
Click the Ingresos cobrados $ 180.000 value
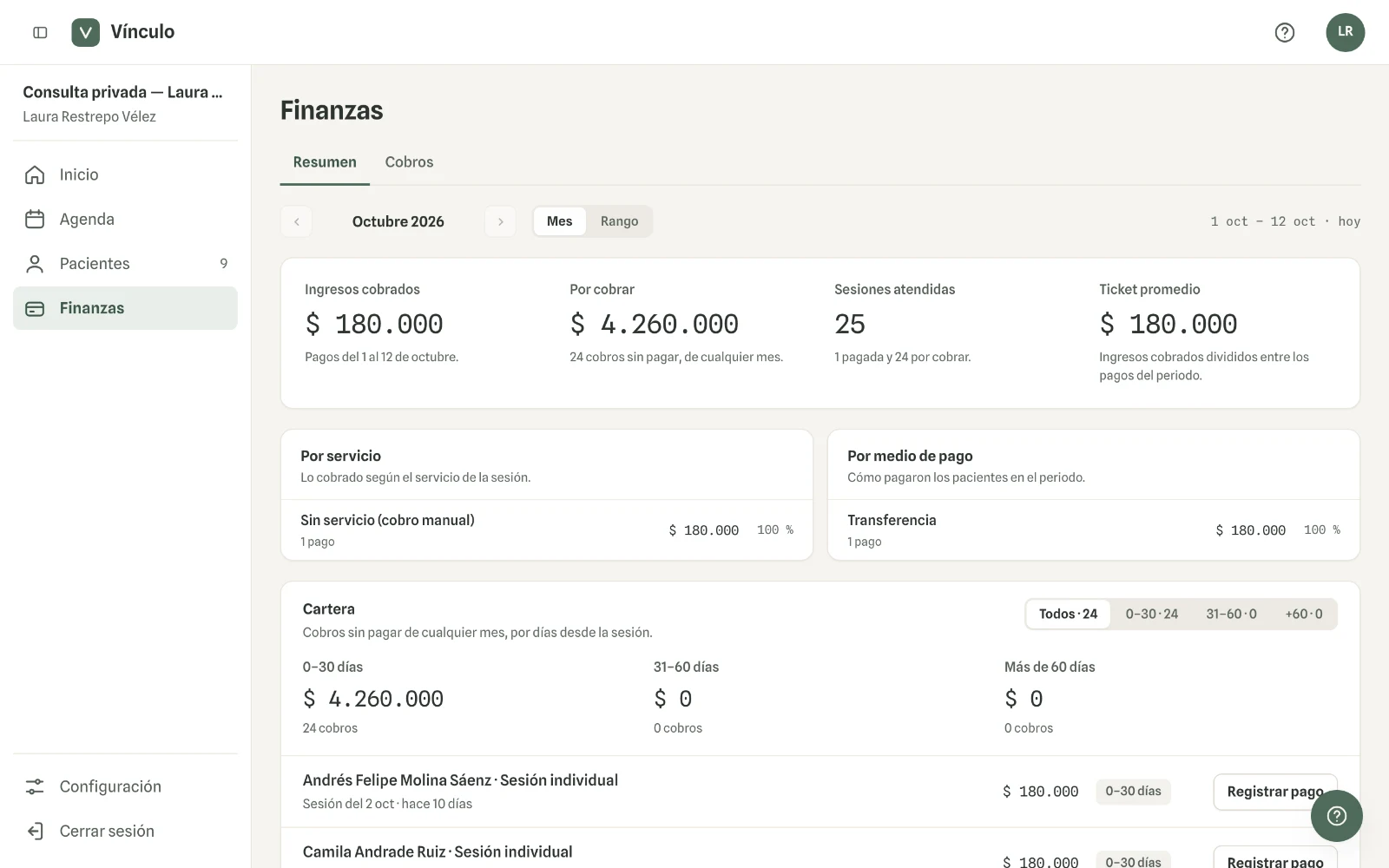coord(374,324)
